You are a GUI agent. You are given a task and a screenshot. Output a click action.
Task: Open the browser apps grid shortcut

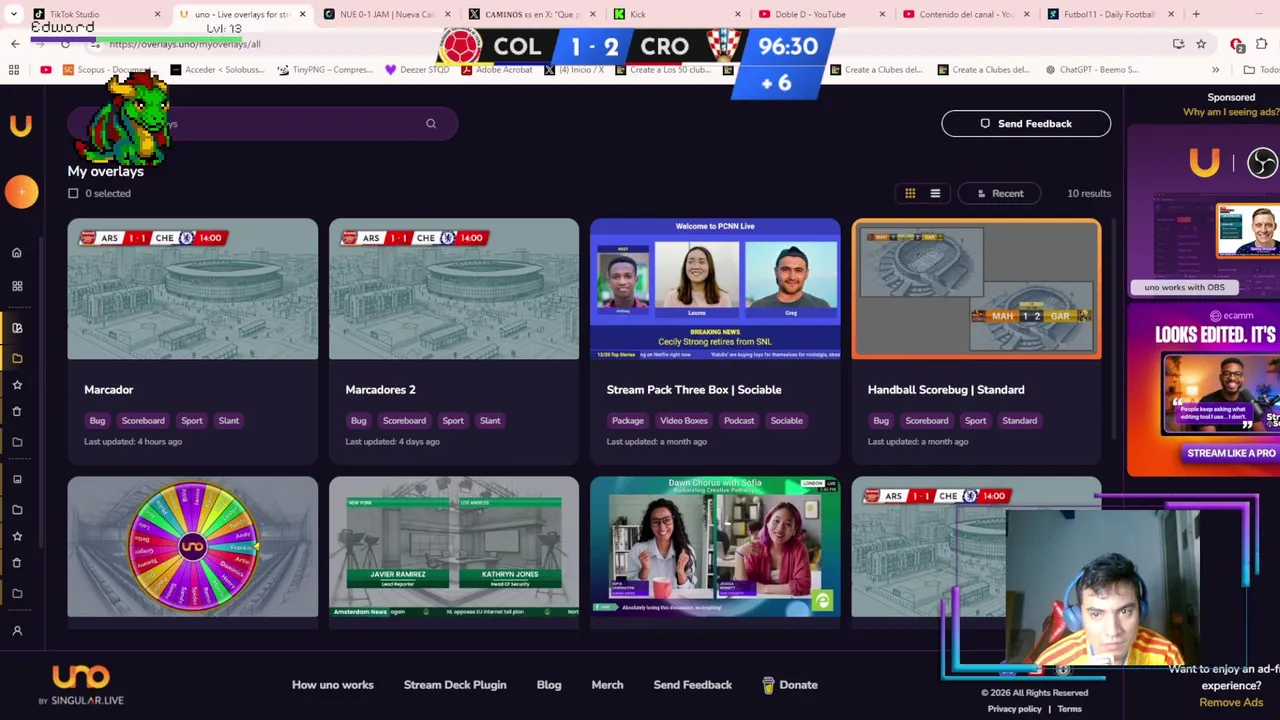[x=14, y=70]
